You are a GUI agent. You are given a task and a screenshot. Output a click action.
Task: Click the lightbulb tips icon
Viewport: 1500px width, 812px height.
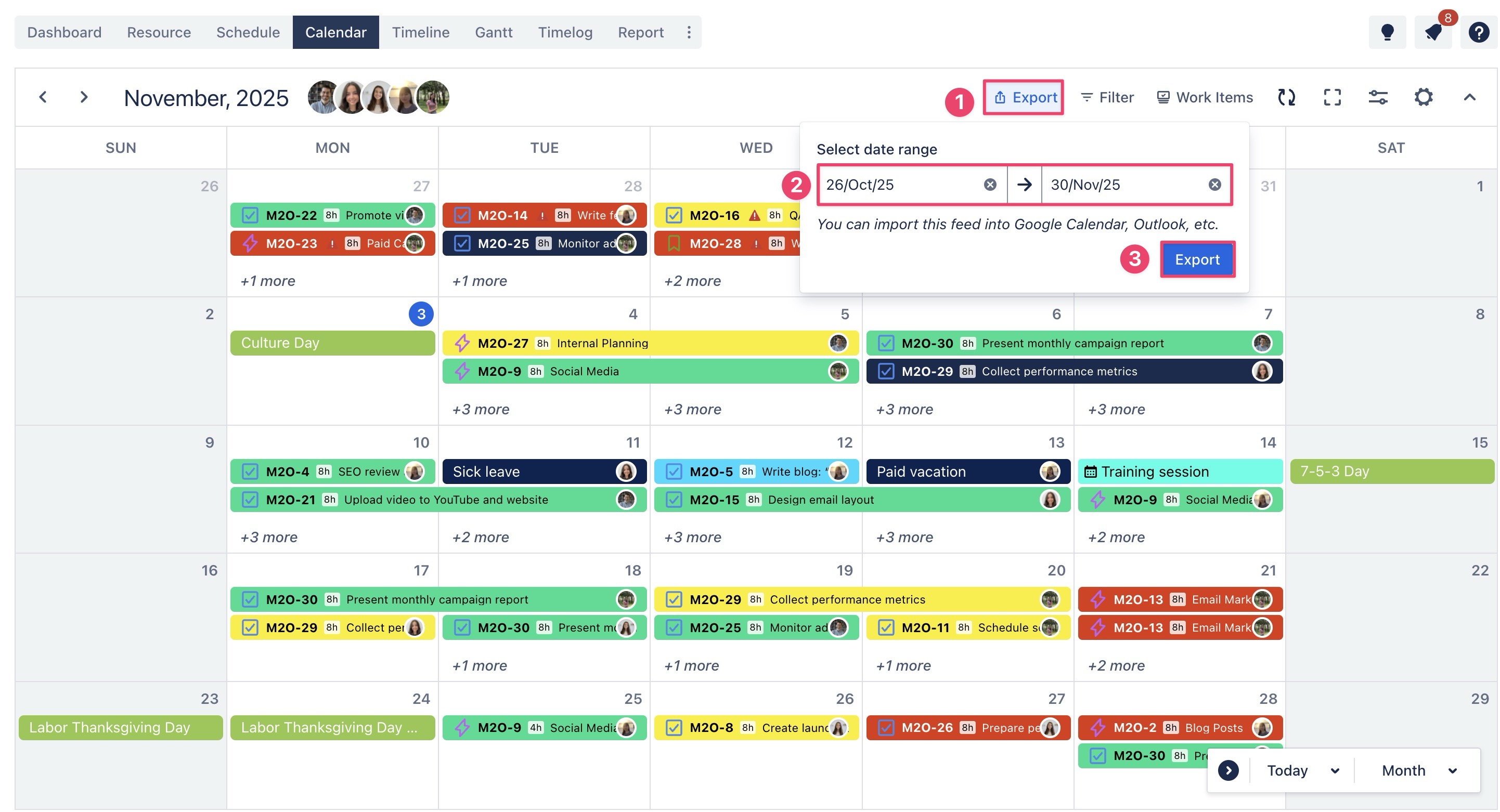click(x=1387, y=33)
